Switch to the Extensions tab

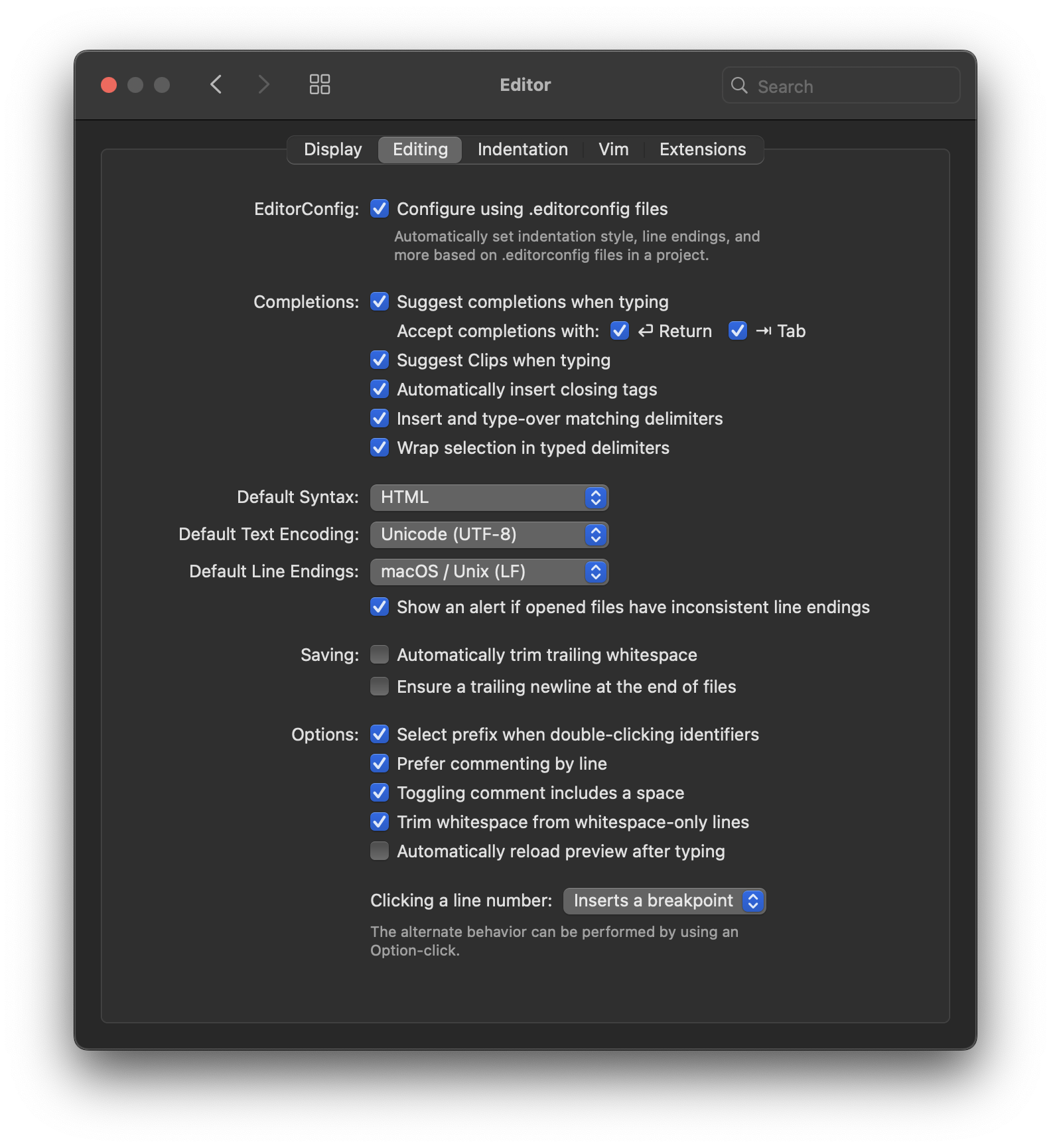point(703,149)
